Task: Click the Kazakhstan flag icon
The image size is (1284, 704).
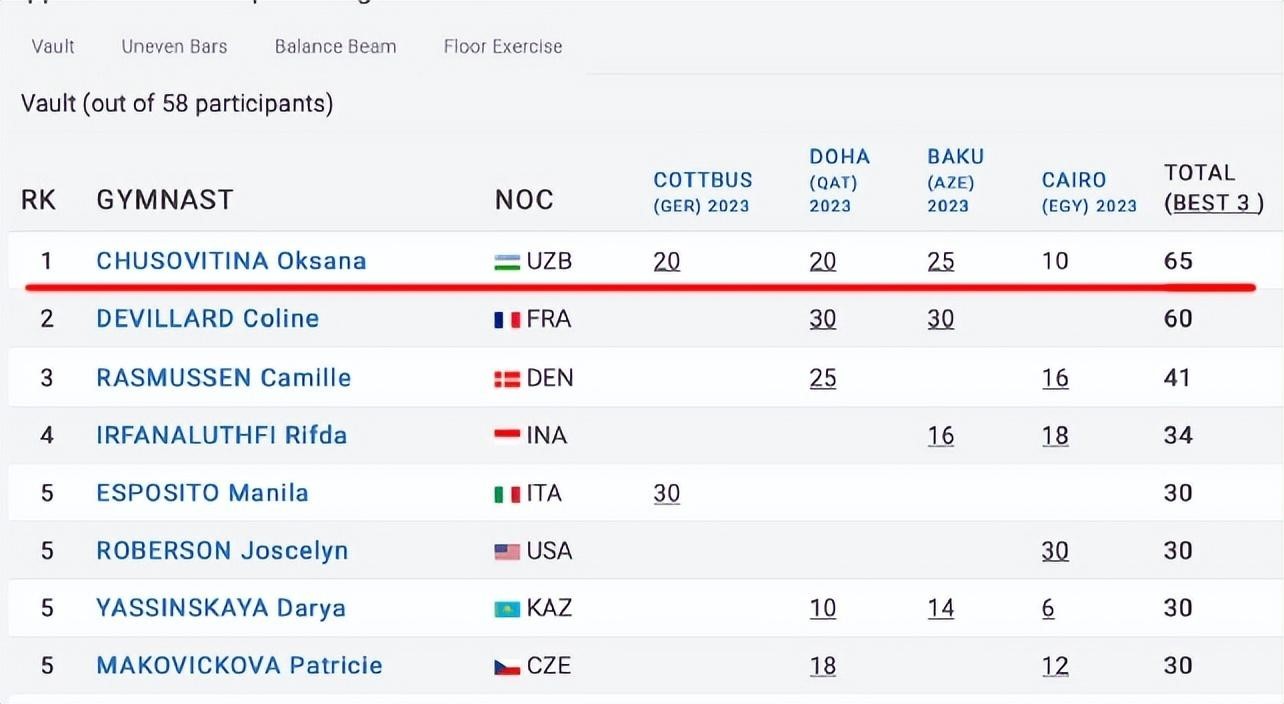Action: (507, 609)
